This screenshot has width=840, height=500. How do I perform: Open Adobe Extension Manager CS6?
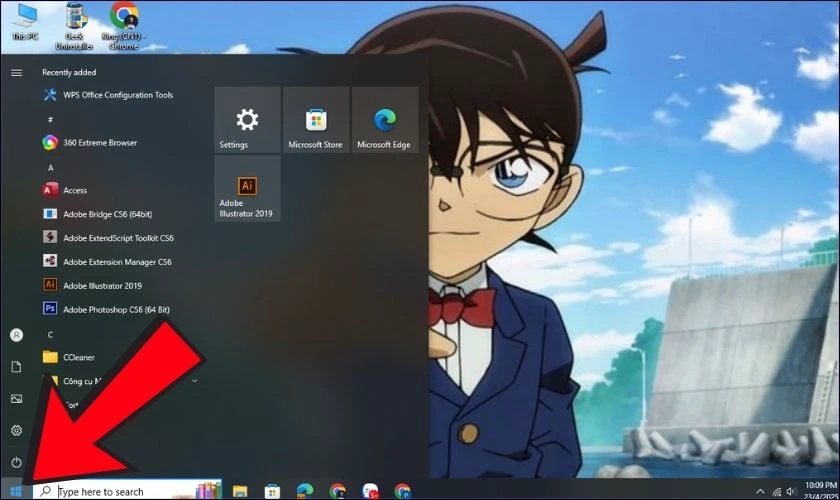point(107,262)
